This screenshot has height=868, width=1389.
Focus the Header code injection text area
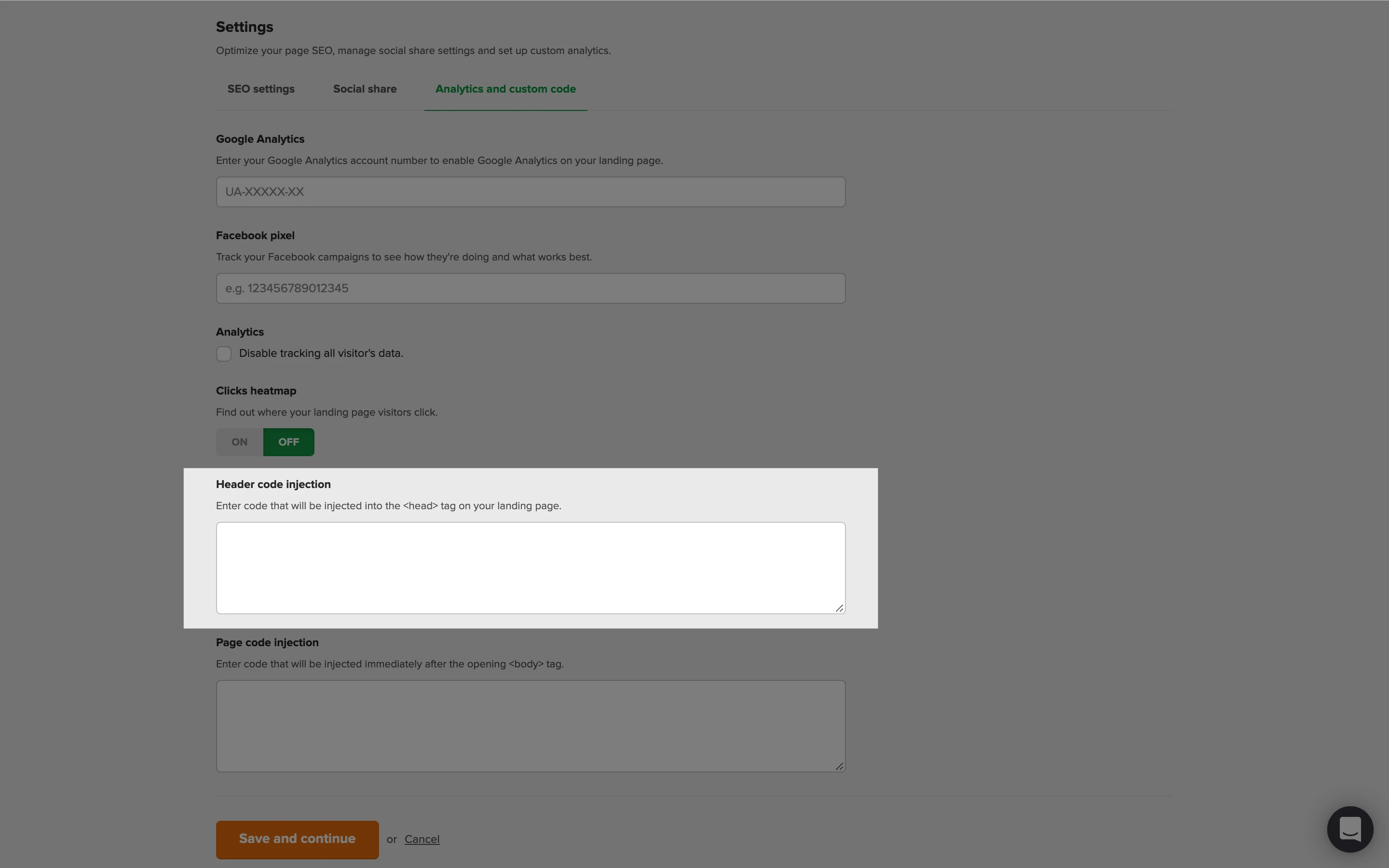pyautogui.click(x=531, y=568)
